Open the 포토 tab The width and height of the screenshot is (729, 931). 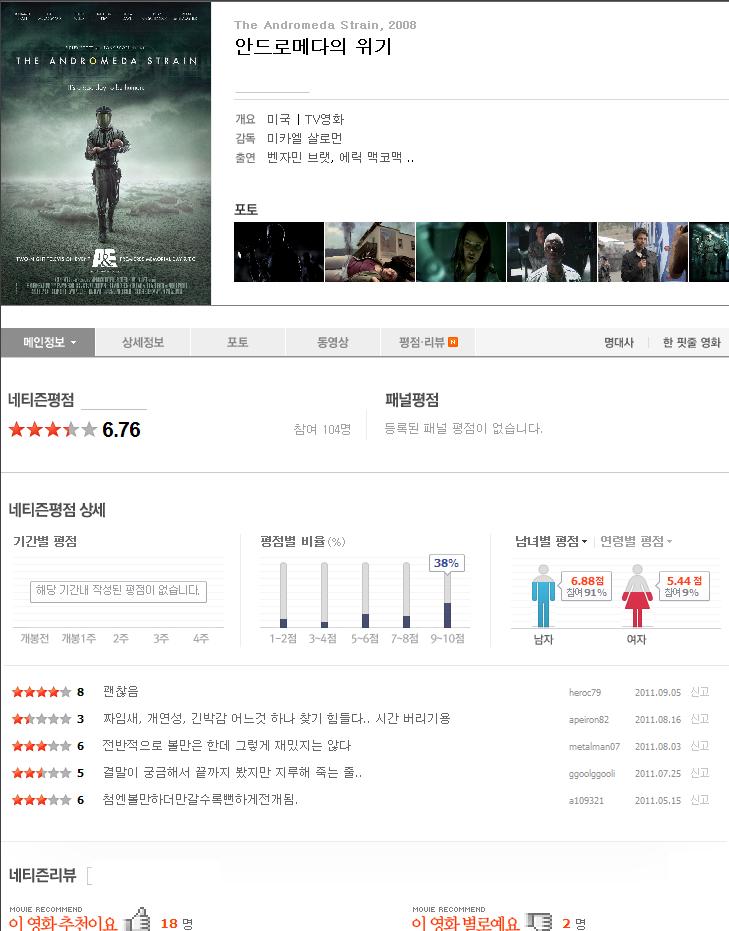click(237, 342)
